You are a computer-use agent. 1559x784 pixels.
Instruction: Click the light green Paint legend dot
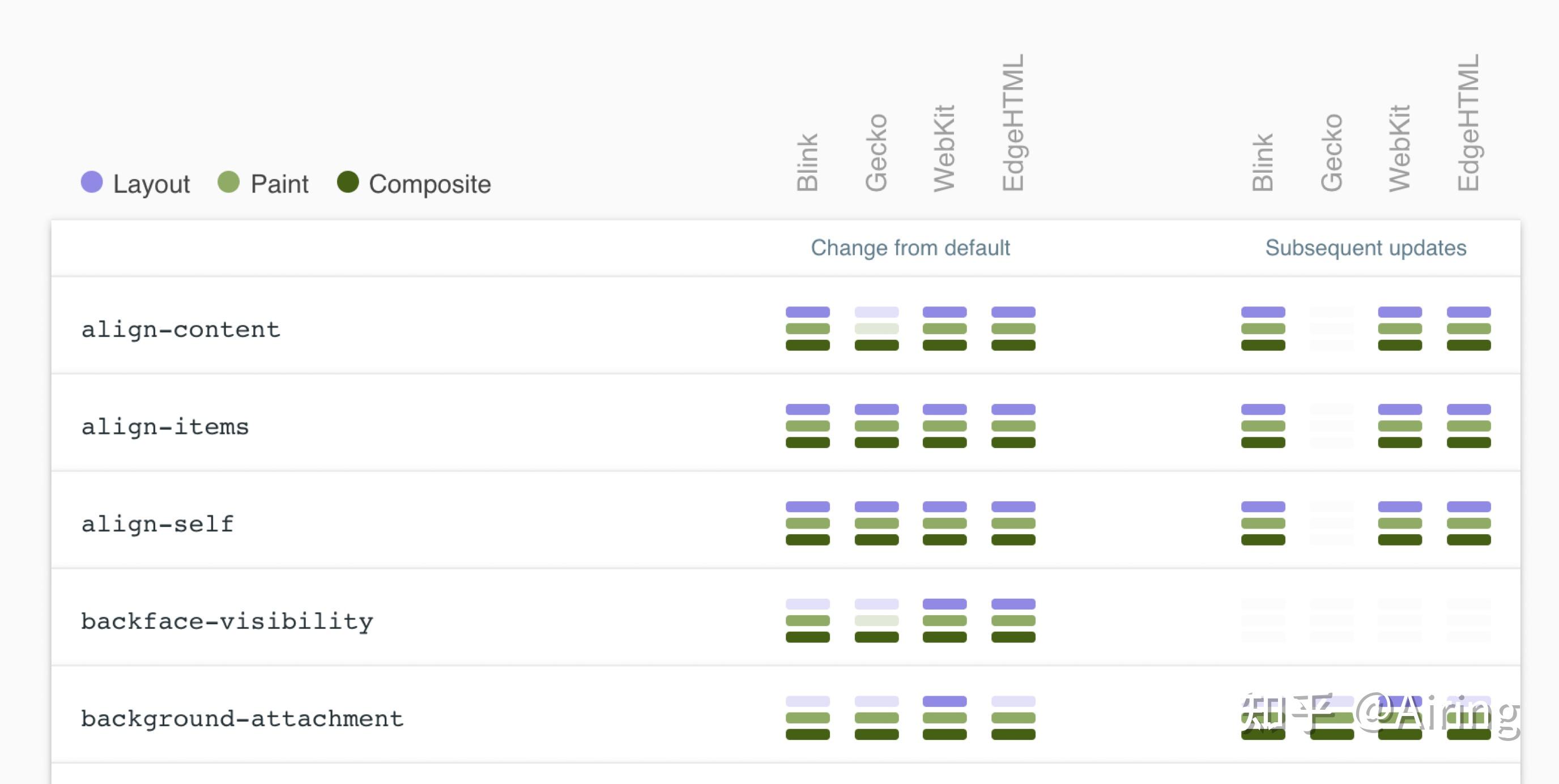[x=228, y=182]
